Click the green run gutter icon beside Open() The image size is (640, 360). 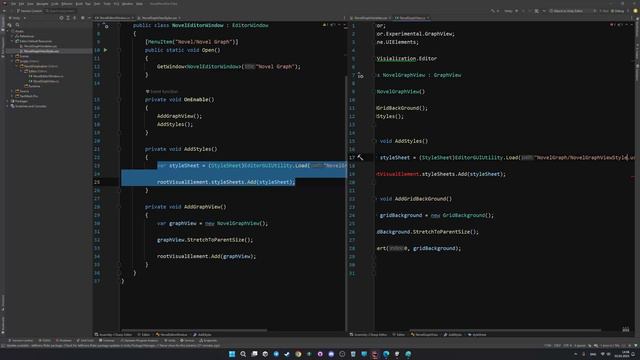[105, 50]
